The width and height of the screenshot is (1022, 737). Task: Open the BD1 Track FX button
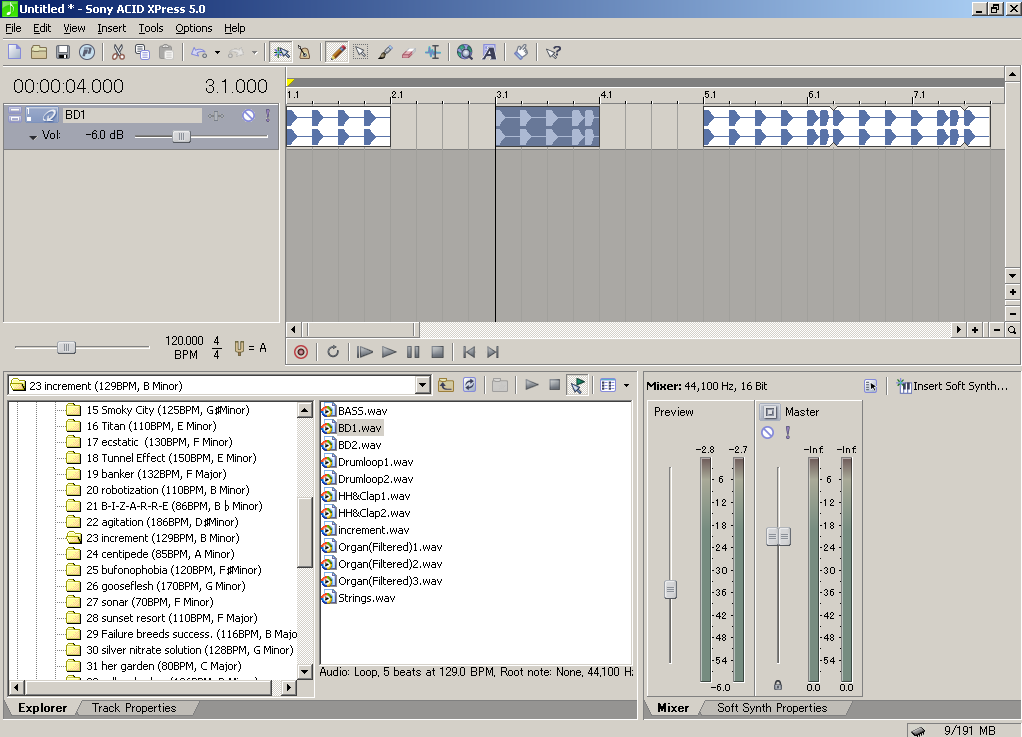[216, 116]
